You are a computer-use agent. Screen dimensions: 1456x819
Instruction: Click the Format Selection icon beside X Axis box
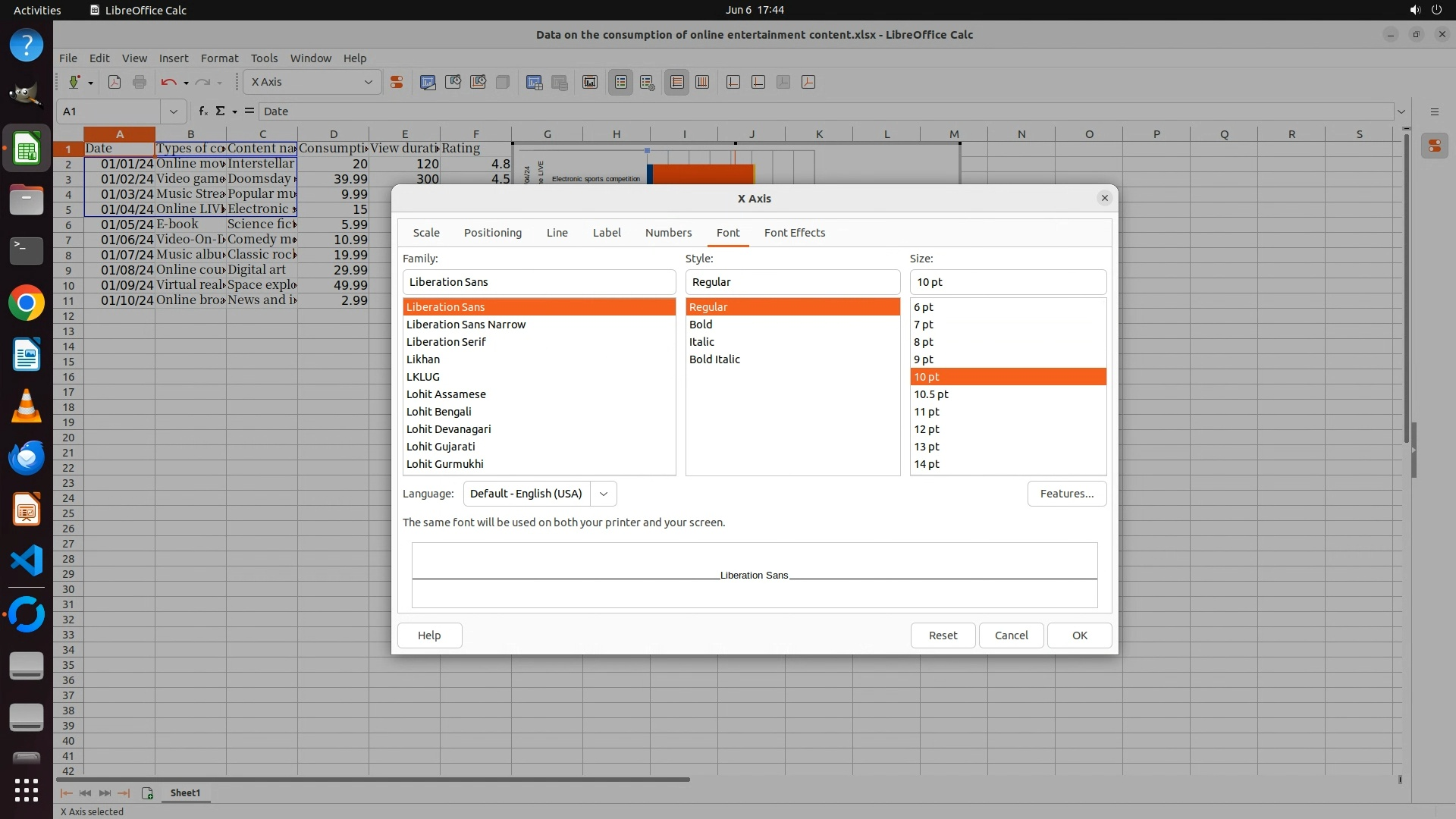[x=397, y=82]
